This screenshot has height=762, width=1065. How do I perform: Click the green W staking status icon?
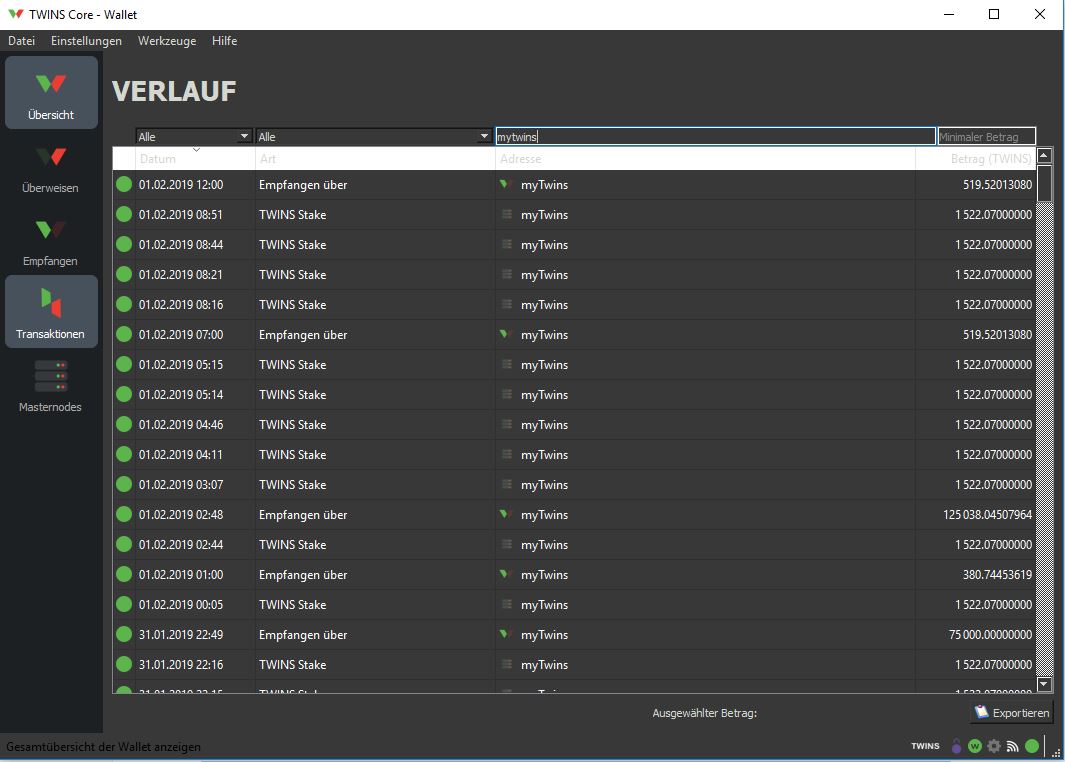(975, 746)
